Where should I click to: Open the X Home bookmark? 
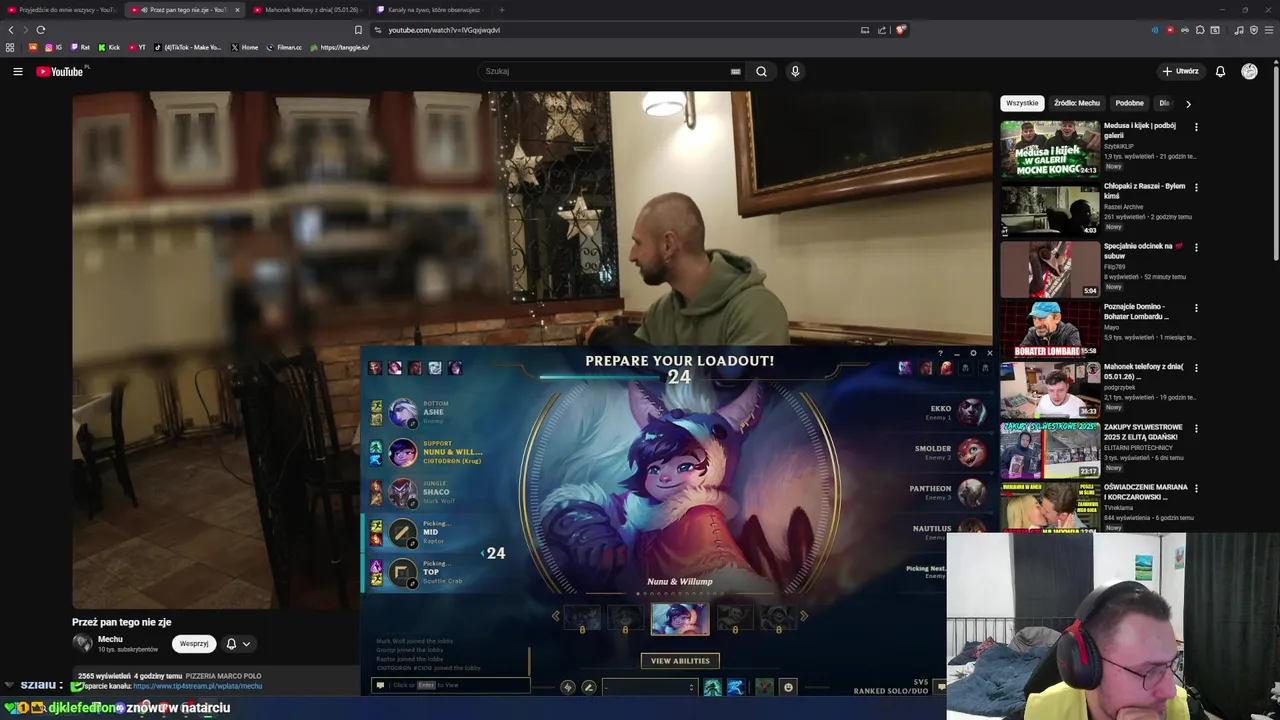coord(244,47)
